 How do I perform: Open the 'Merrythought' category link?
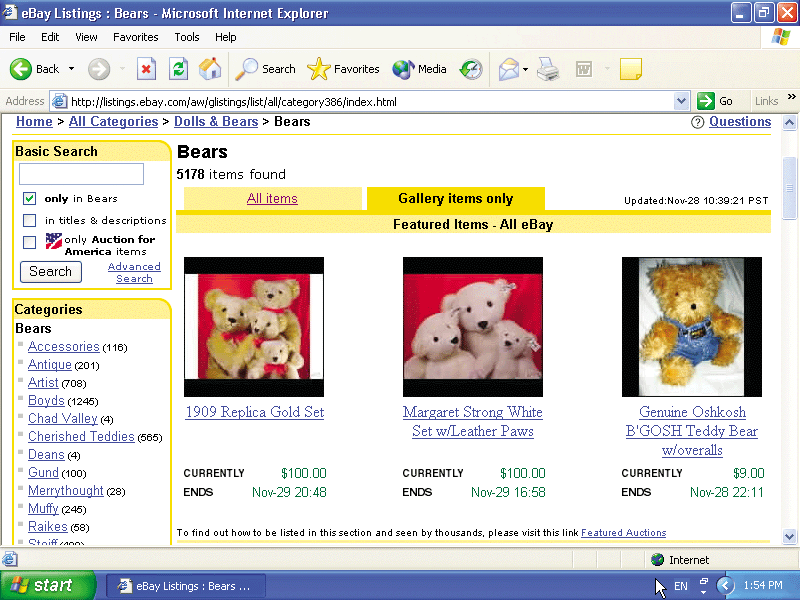tap(66, 491)
